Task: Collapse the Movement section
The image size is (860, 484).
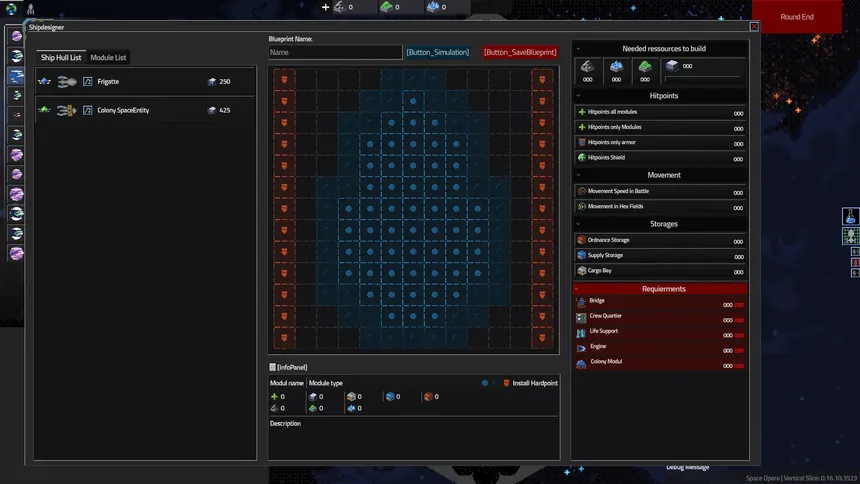Action: point(578,176)
